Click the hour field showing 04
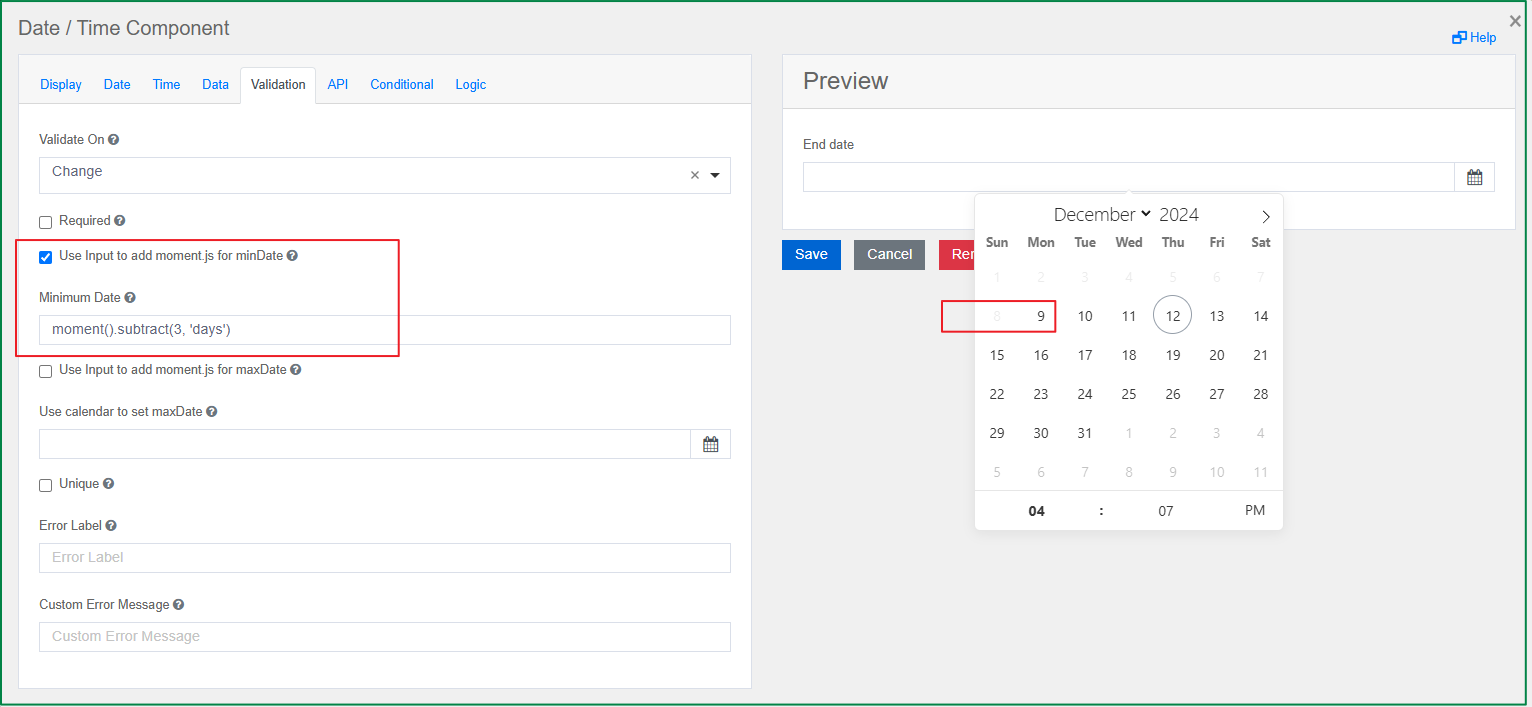1532x707 pixels. 1037,511
